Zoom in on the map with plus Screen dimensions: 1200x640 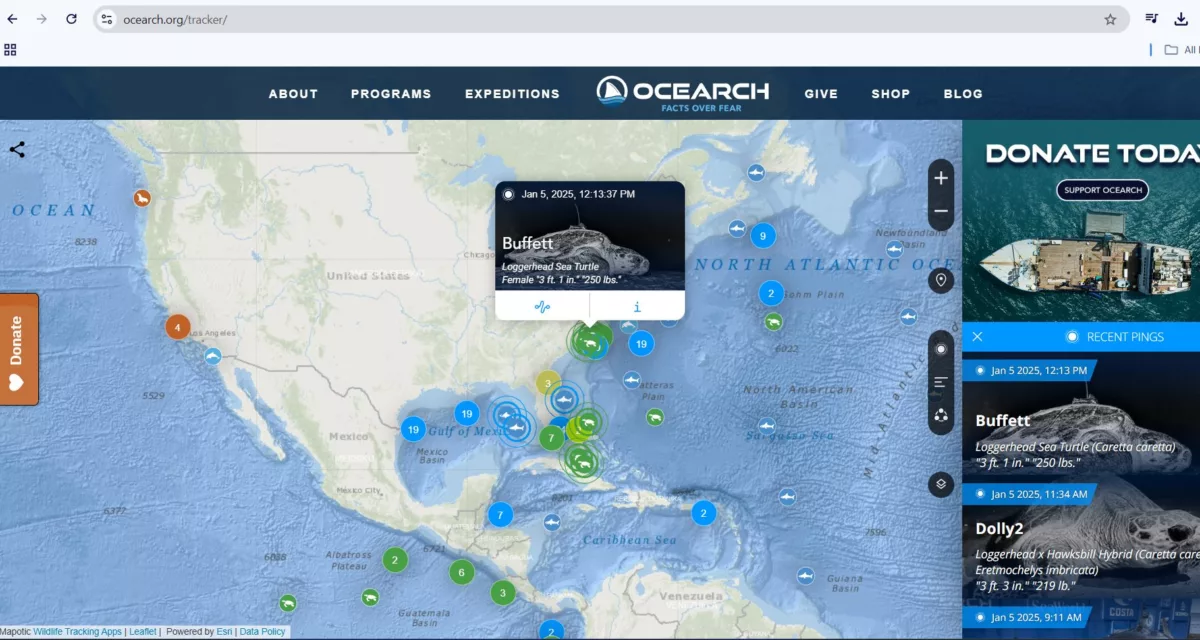pos(941,178)
